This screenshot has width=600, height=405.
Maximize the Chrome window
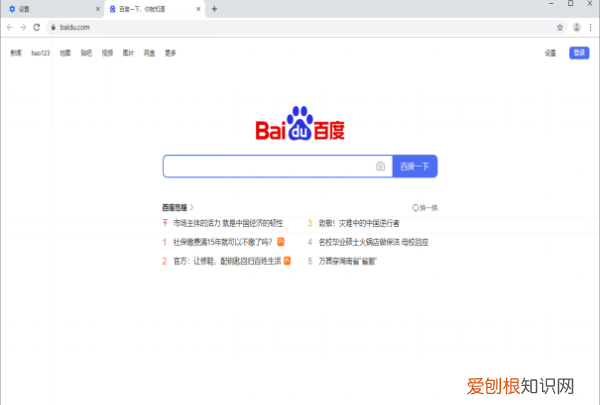[571, 3]
